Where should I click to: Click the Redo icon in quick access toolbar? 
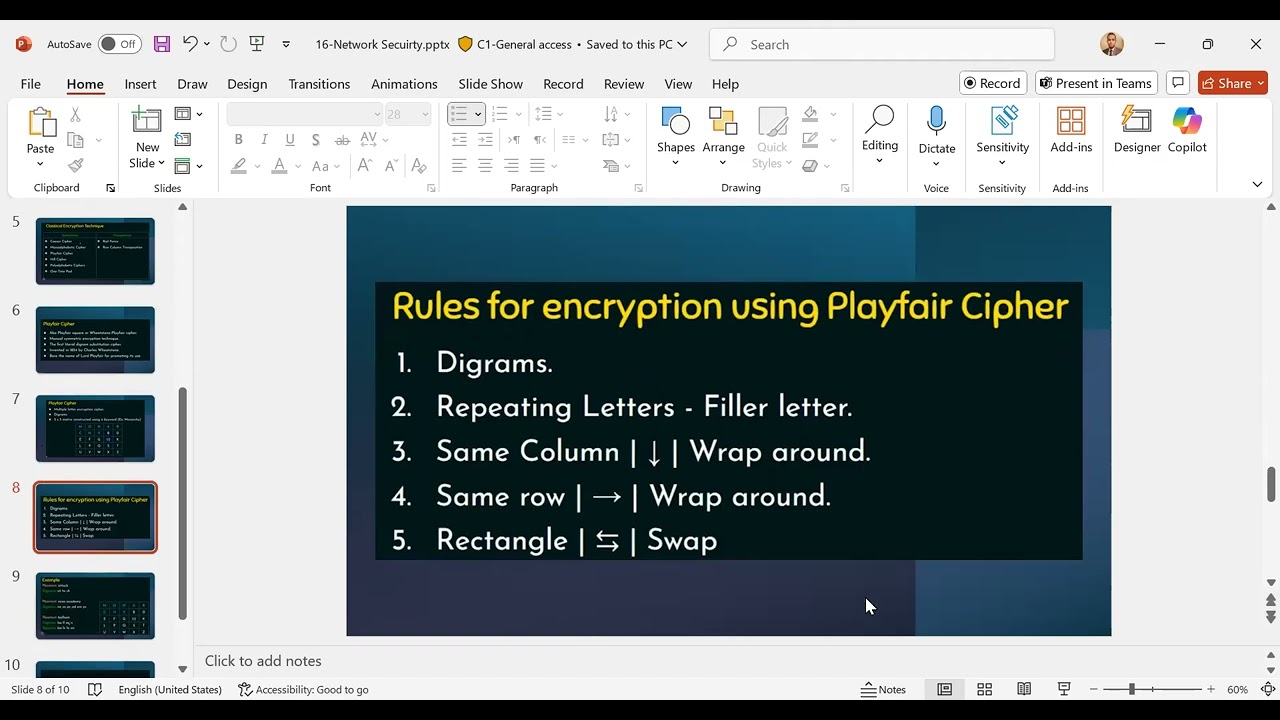[x=228, y=44]
